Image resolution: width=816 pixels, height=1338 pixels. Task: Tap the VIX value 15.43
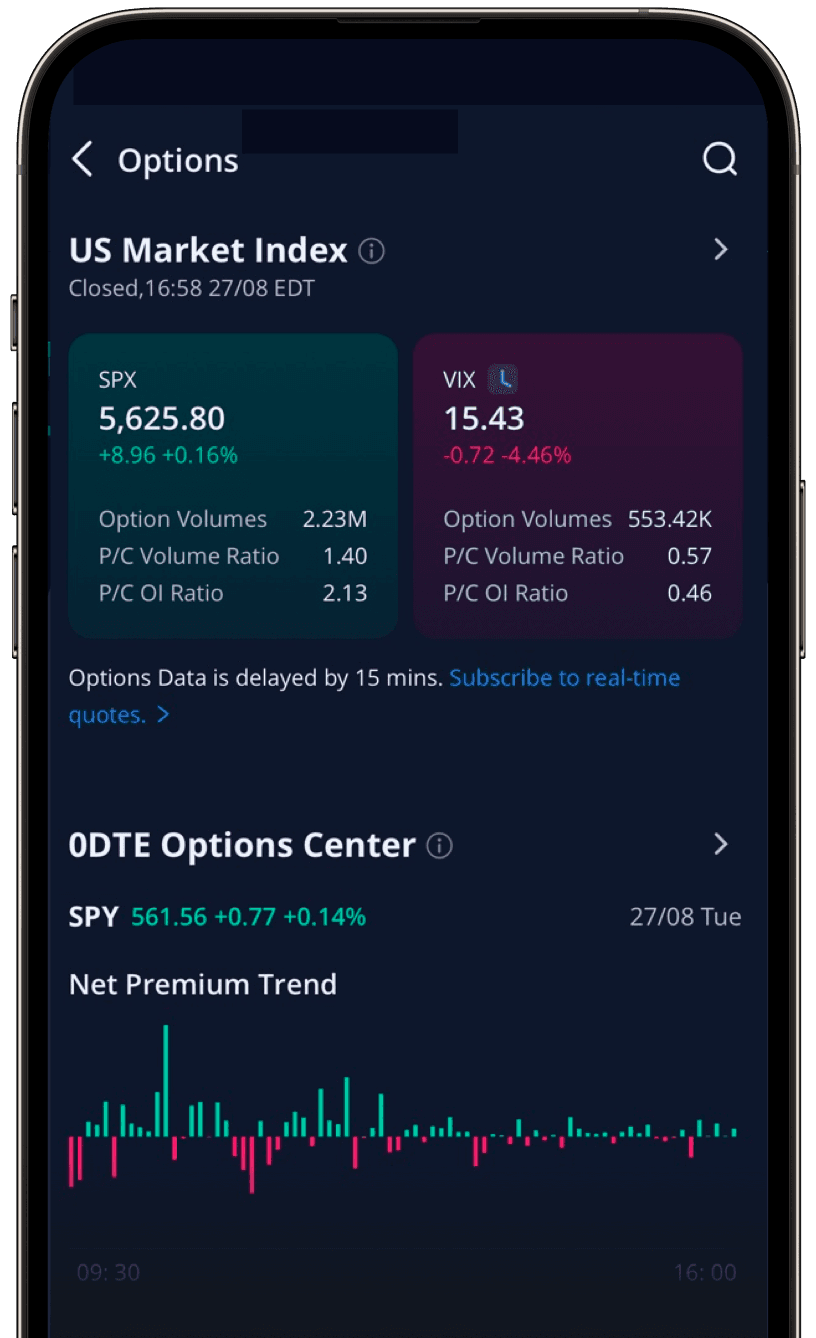[484, 418]
